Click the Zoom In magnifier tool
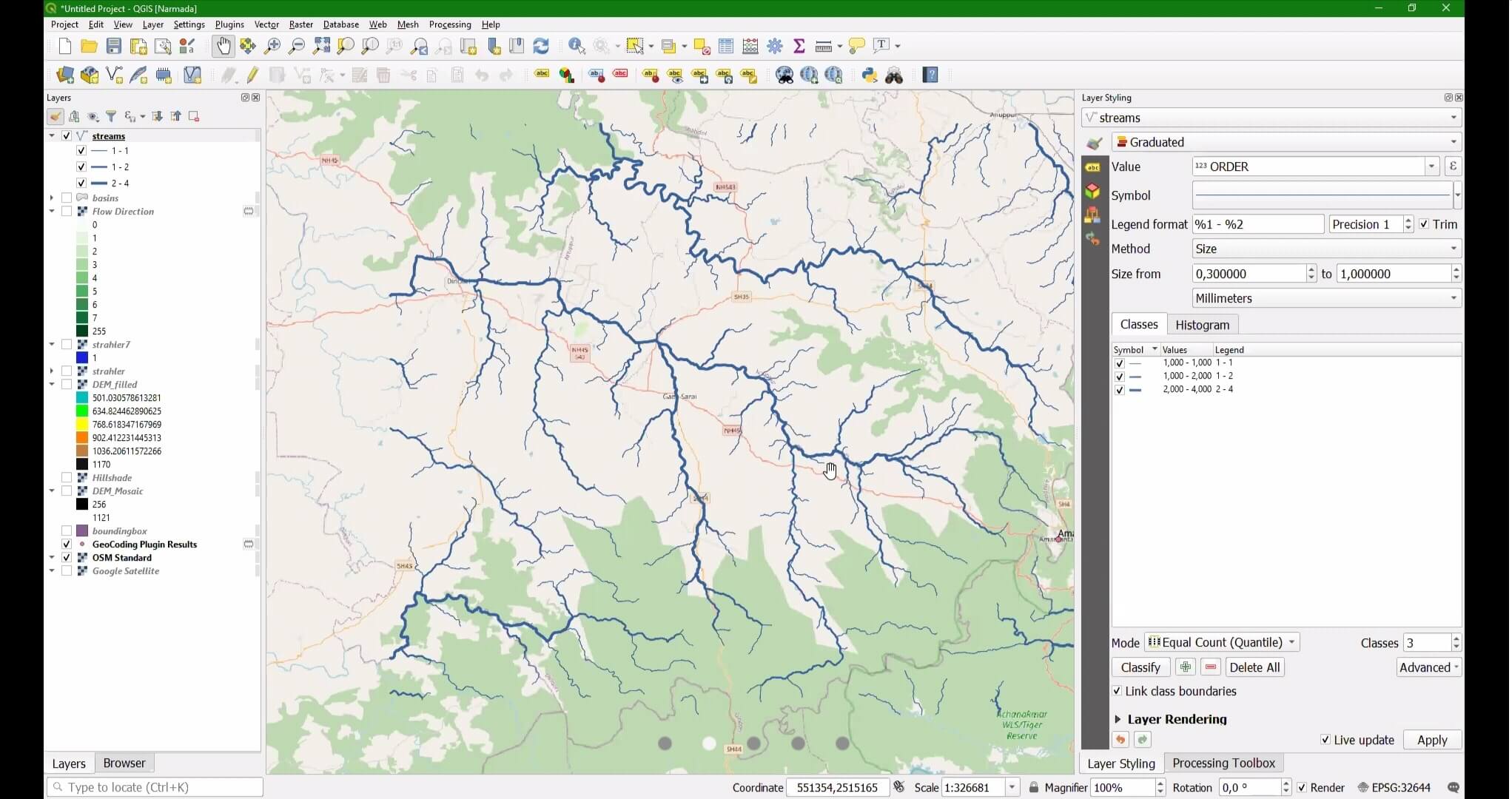 click(272, 46)
